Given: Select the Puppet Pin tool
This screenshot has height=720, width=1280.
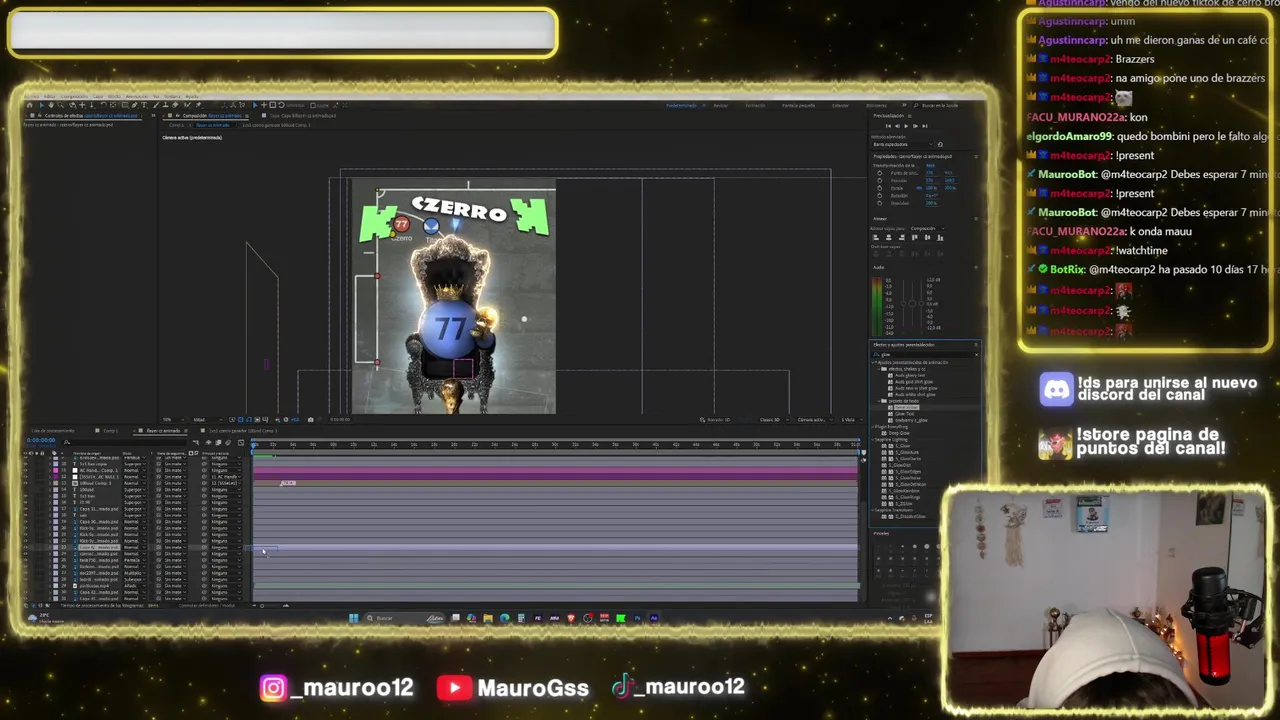Looking at the screenshot, I should pos(198,105).
